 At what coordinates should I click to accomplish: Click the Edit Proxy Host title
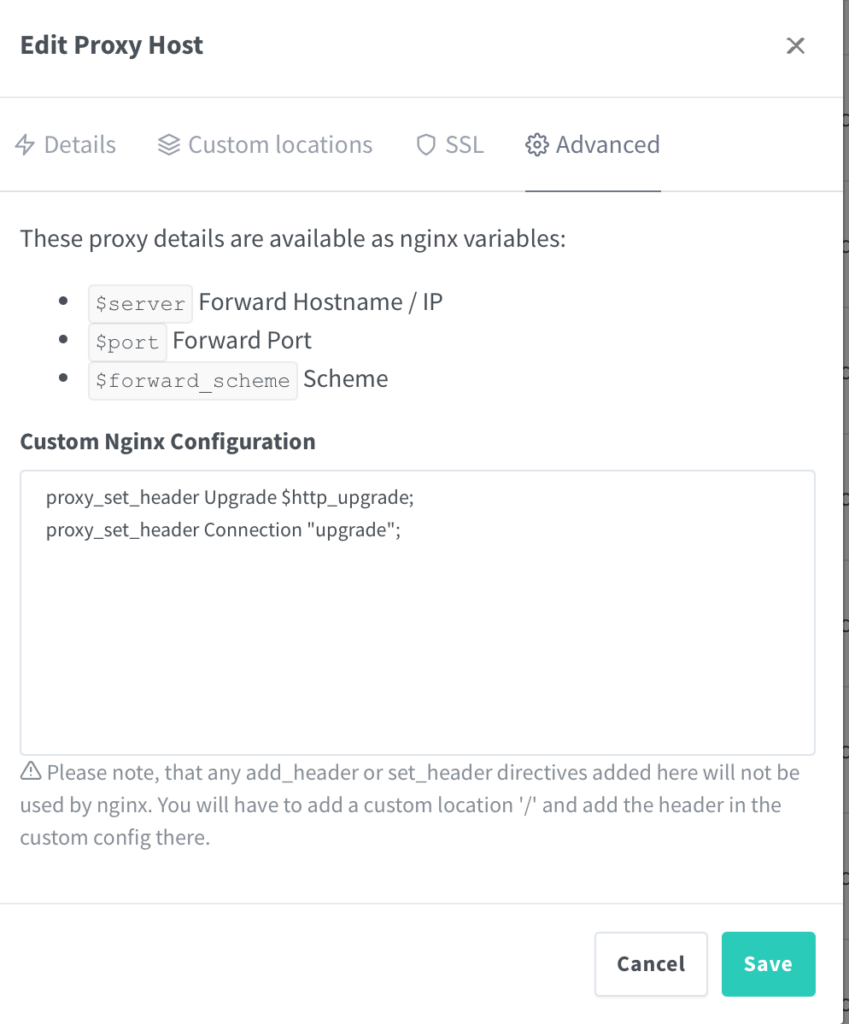111,45
